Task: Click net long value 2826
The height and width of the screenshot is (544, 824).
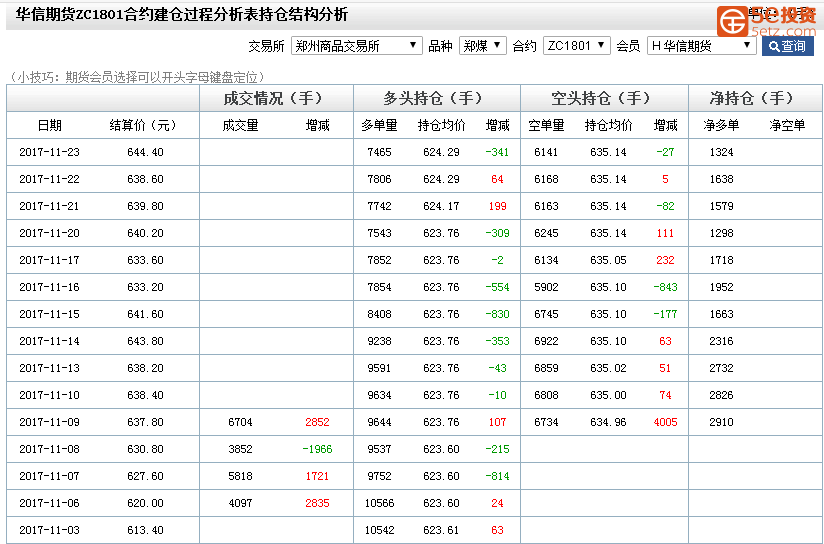Action: 721,395
